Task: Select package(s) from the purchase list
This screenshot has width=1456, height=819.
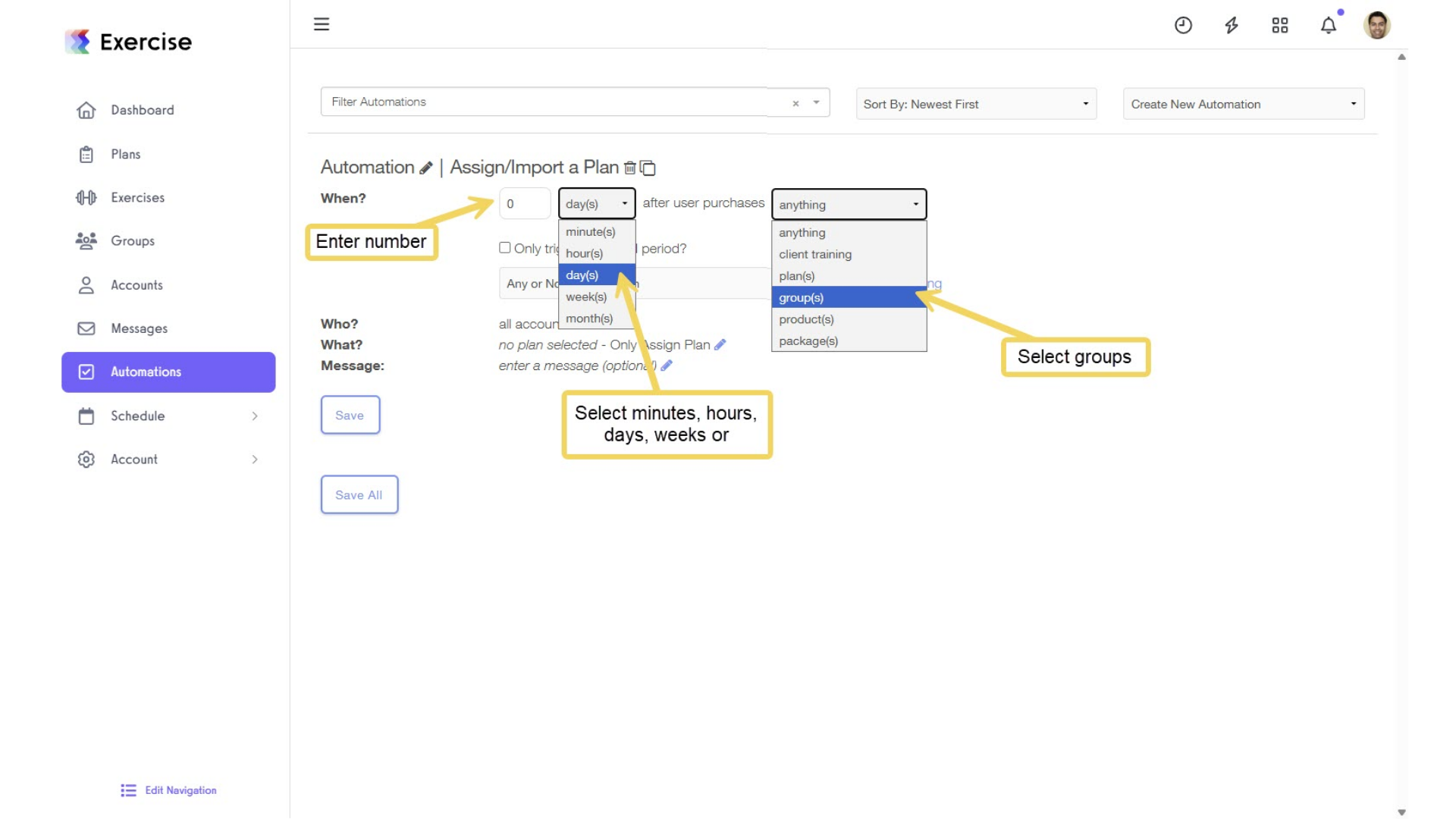Action: coord(849,342)
